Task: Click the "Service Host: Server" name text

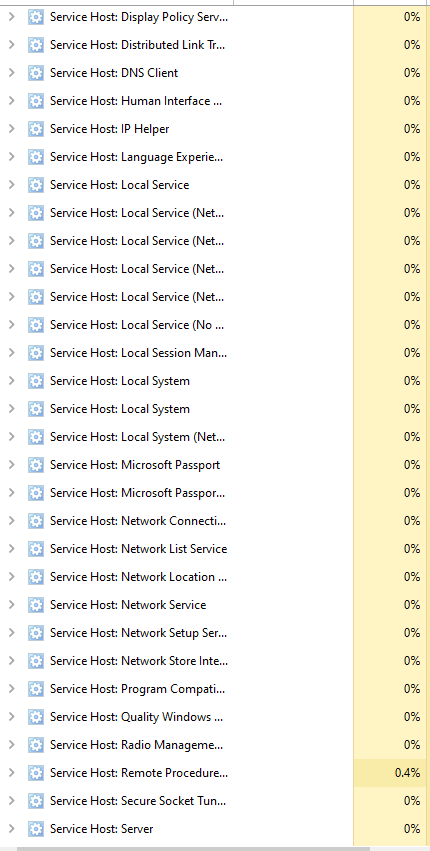Action: [x=102, y=829]
